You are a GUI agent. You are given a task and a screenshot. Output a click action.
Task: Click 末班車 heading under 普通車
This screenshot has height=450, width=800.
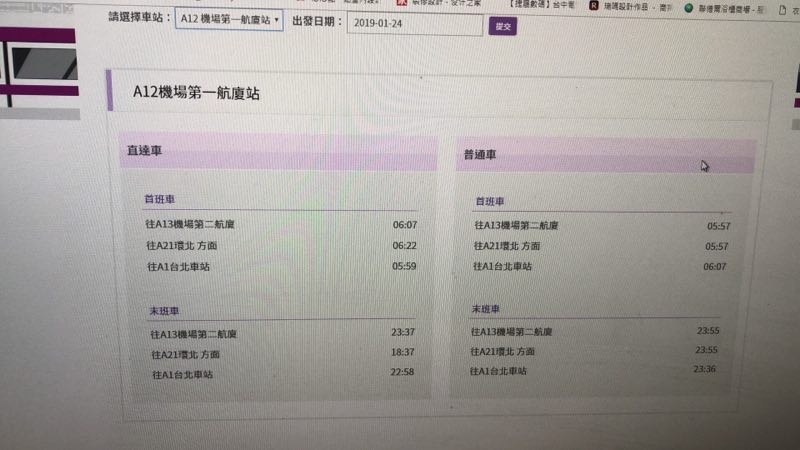[x=486, y=309]
